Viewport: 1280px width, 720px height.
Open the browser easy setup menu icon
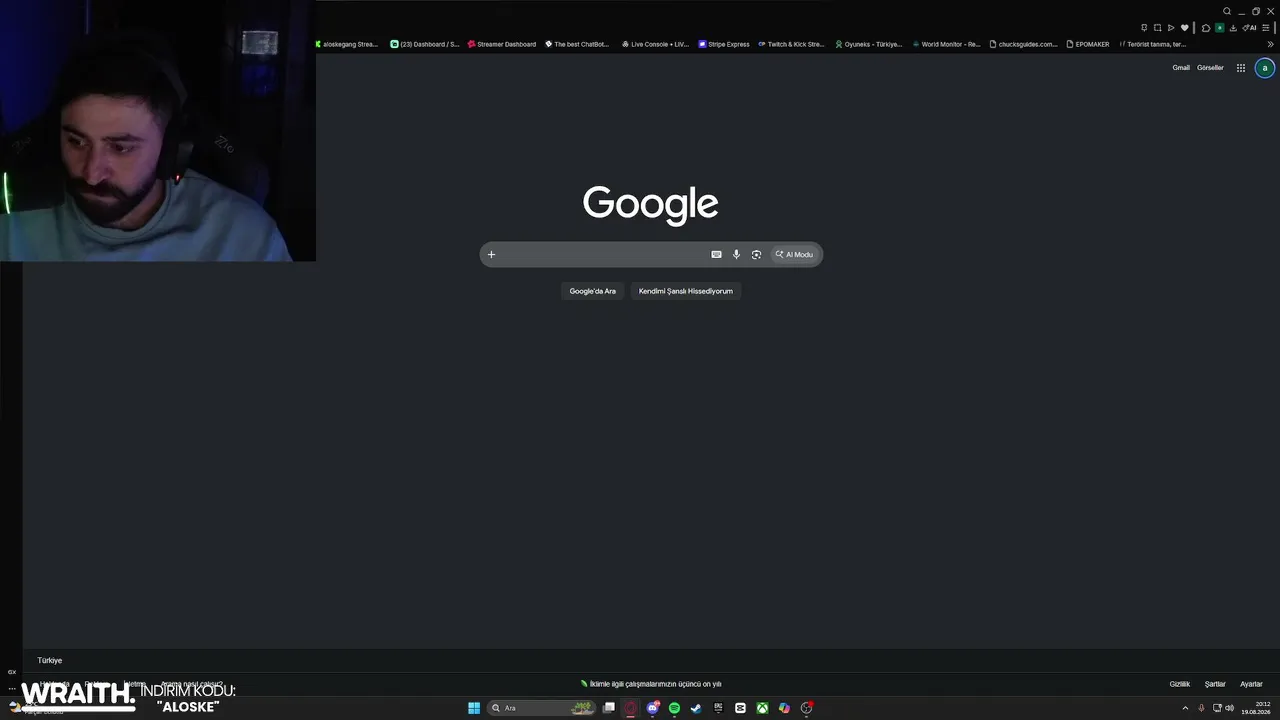[1266, 28]
